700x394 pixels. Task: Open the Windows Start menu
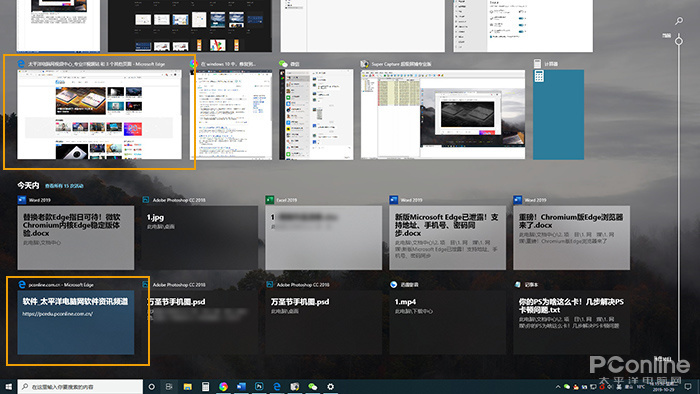8,386
